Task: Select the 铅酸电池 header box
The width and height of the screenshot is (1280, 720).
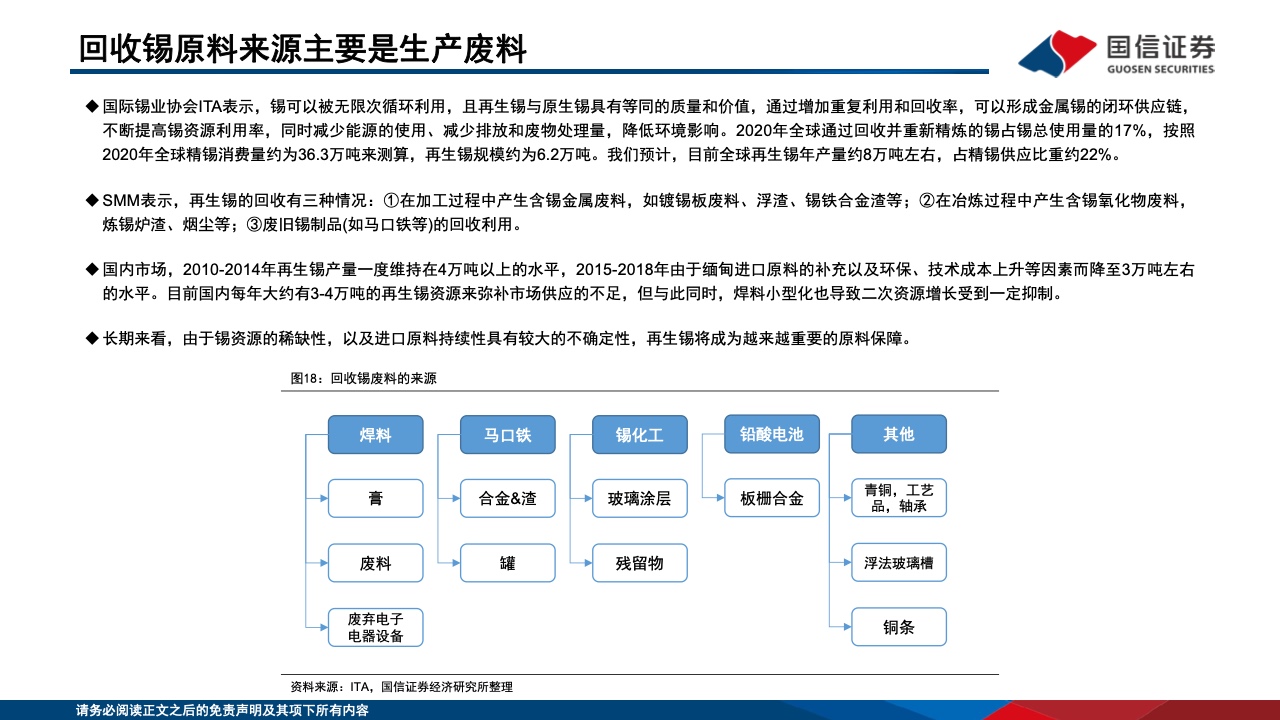Action: pos(771,435)
